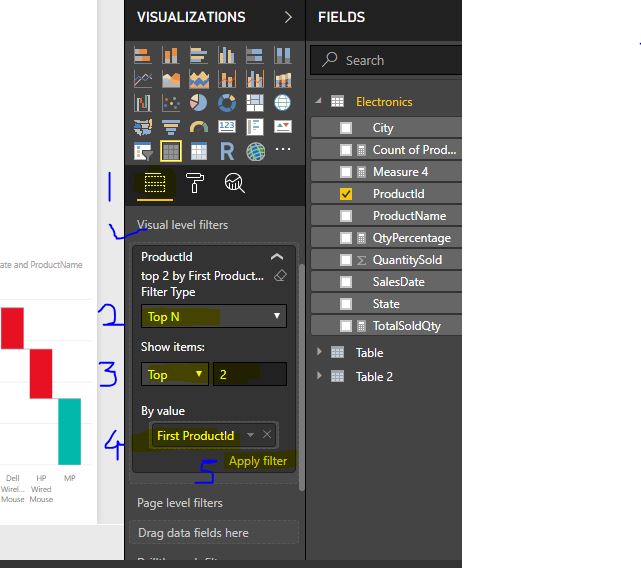Choose the Area chart visual

coord(170,79)
